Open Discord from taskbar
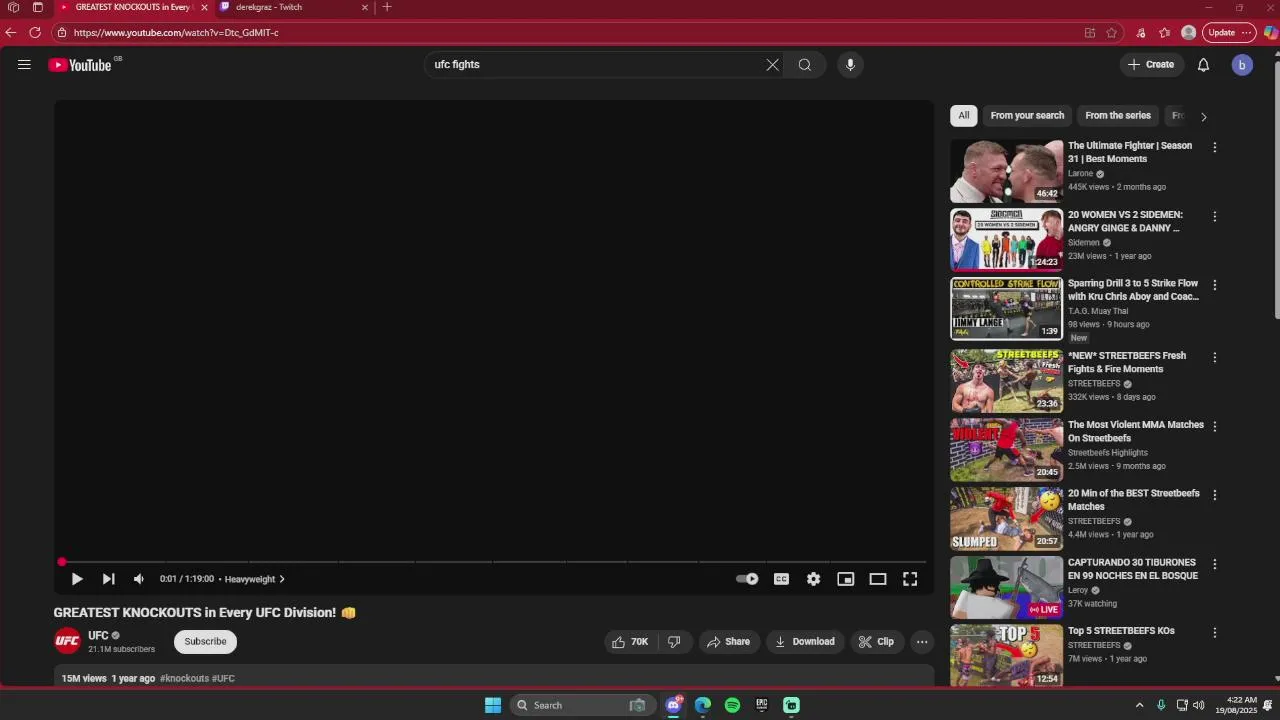 tap(674, 705)
